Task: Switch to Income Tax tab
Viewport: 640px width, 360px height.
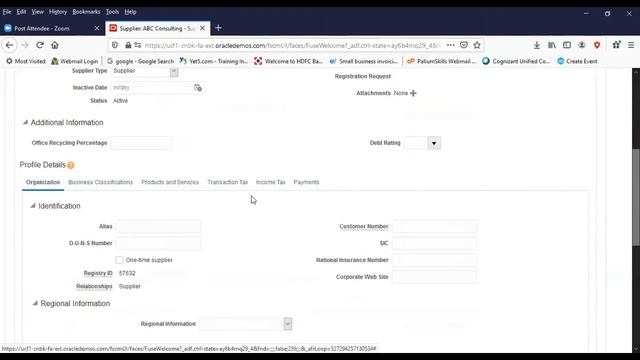Action: [271, 182]
